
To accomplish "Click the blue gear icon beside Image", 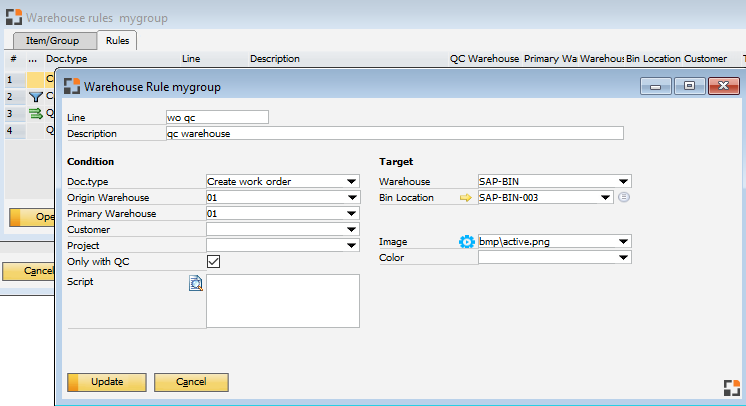I will click(x=465, y=242).
